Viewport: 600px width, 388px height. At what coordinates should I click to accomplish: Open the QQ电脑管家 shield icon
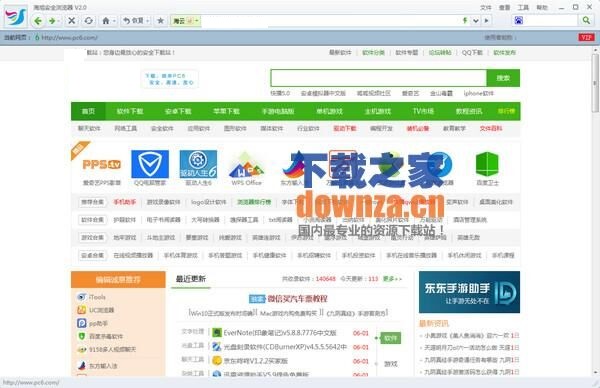[x=150, y=164]
